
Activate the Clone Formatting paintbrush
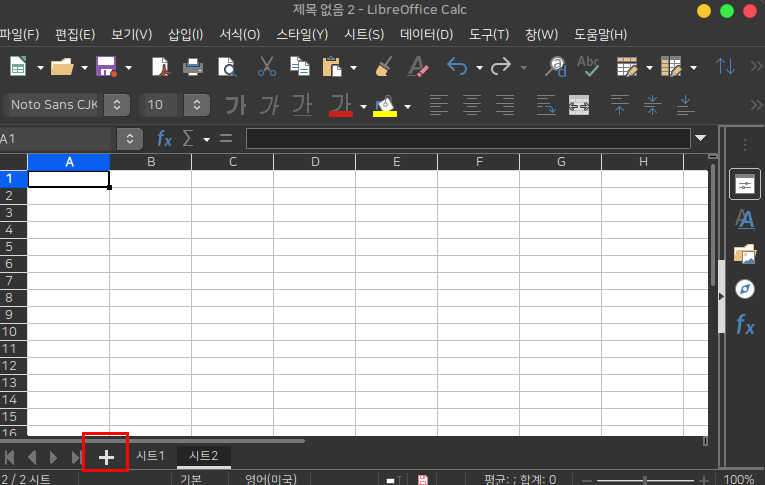pyautogui.click(x=382, y=67)
